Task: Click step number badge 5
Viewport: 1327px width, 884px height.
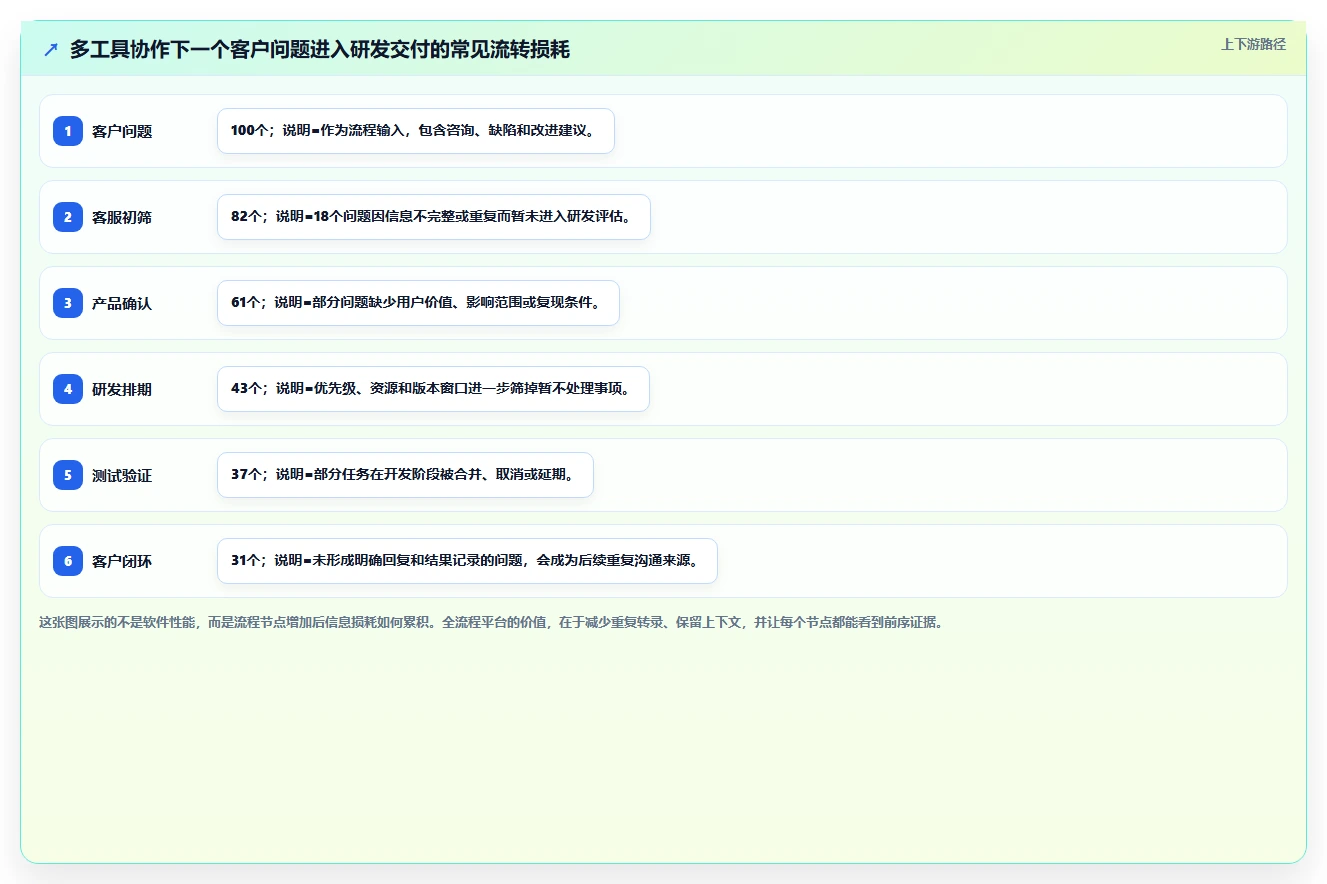Action: click(68, 475)
